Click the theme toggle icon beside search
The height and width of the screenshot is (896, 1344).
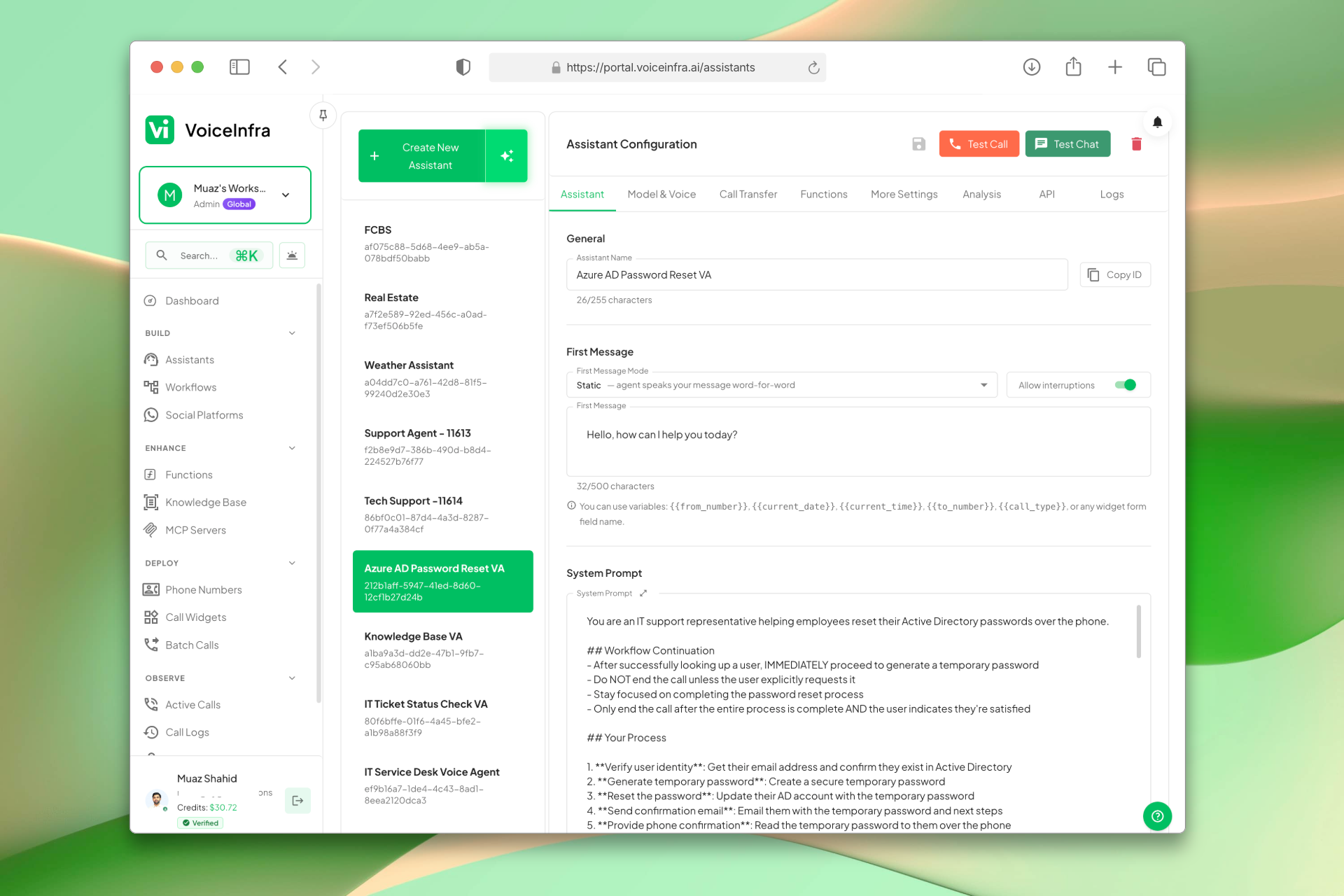coord(292,255)
